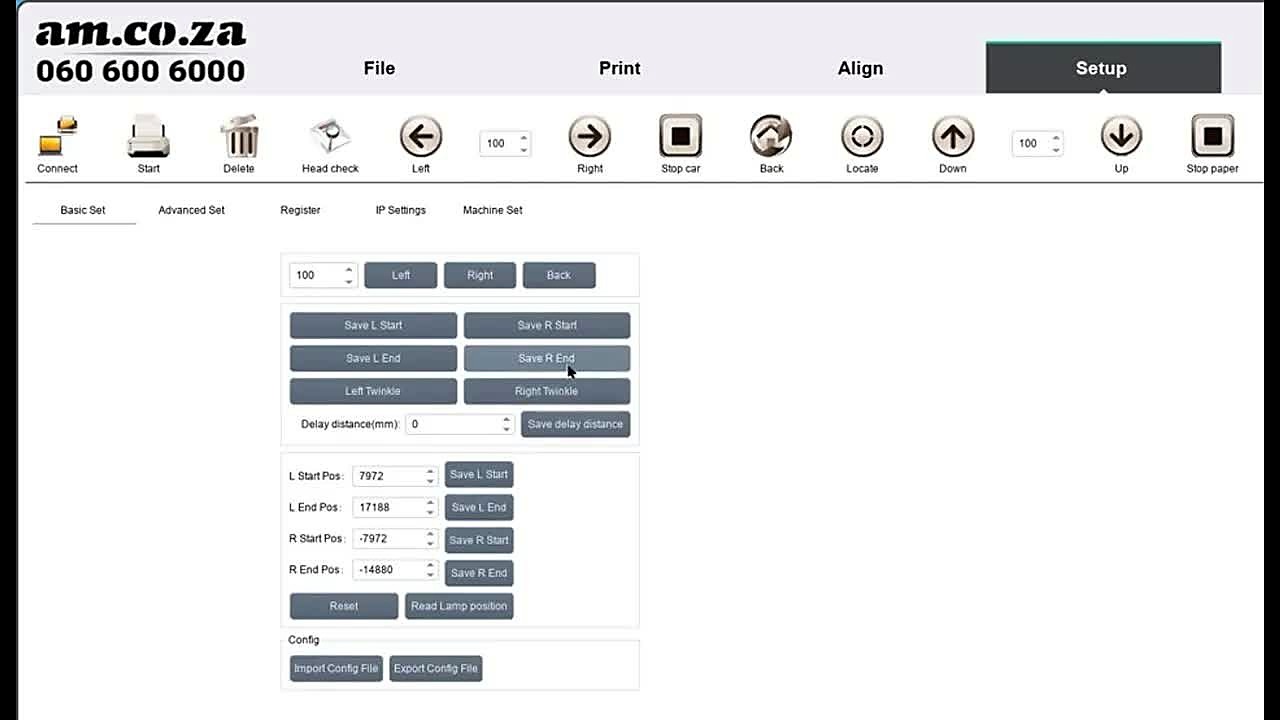The width and height of the screenshot is (1280, 720).
Task: Click the Left Twinkle button
Action: tap(373, 391)
